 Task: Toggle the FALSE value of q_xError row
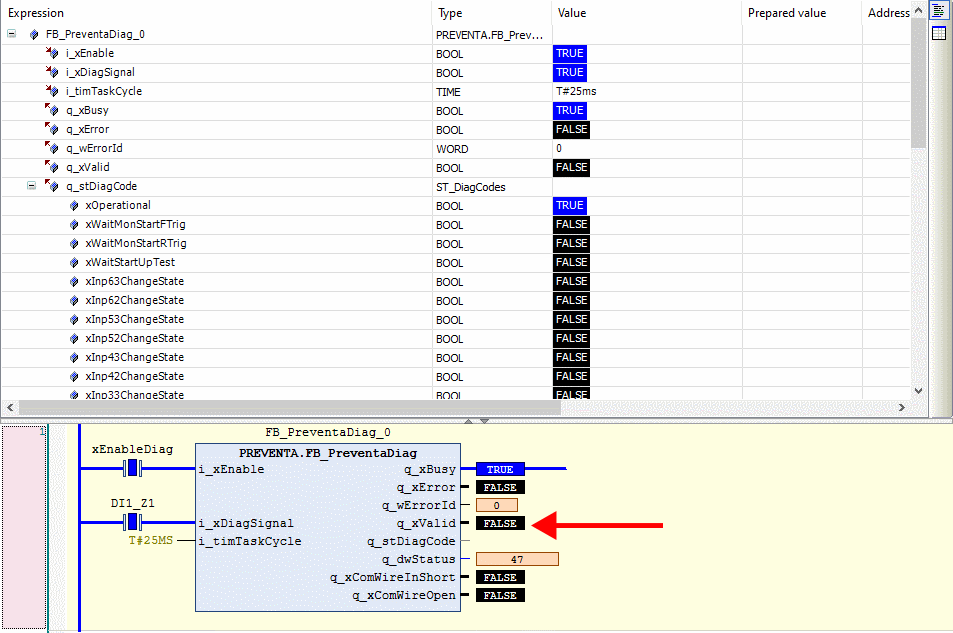click(x=571, y=129)
